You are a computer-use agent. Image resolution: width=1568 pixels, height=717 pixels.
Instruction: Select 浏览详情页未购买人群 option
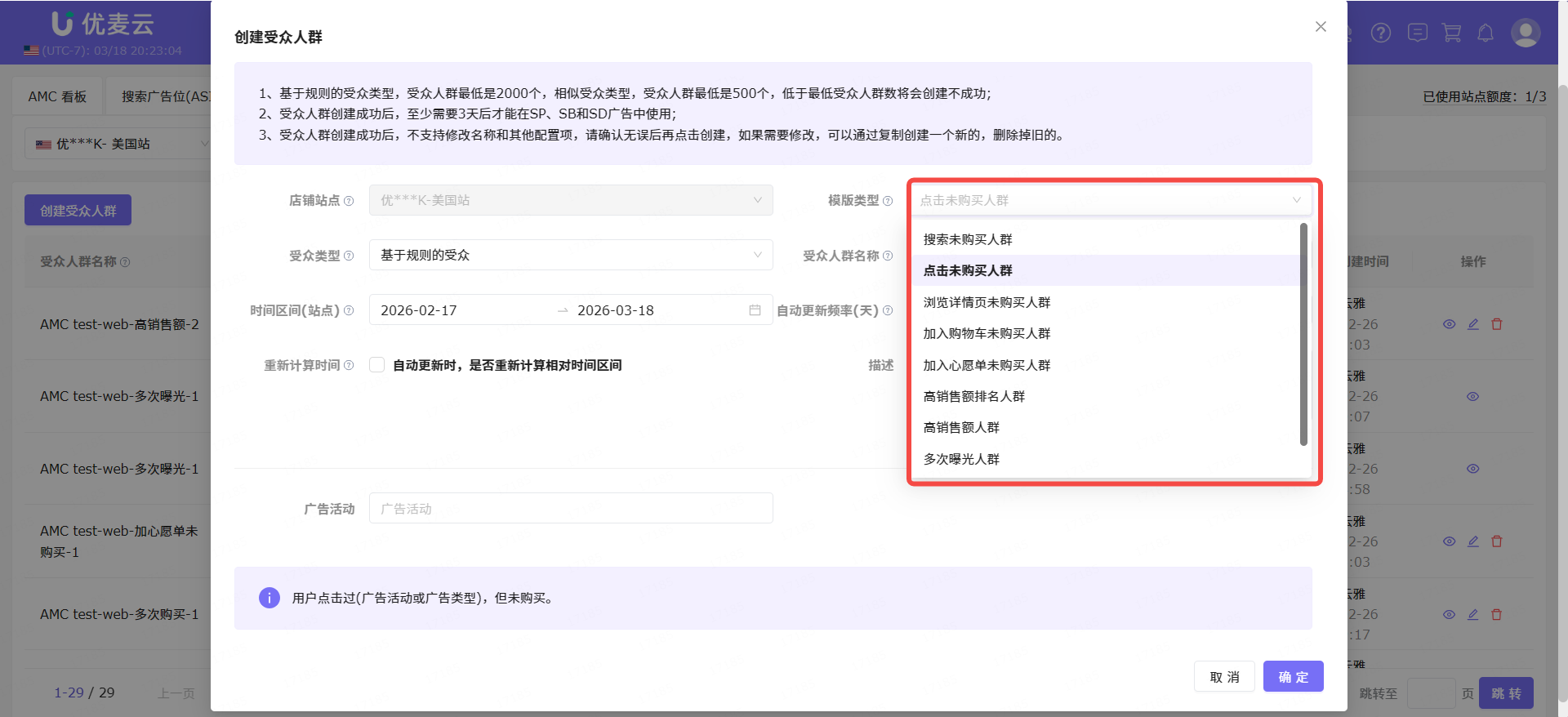[1106, 302]
